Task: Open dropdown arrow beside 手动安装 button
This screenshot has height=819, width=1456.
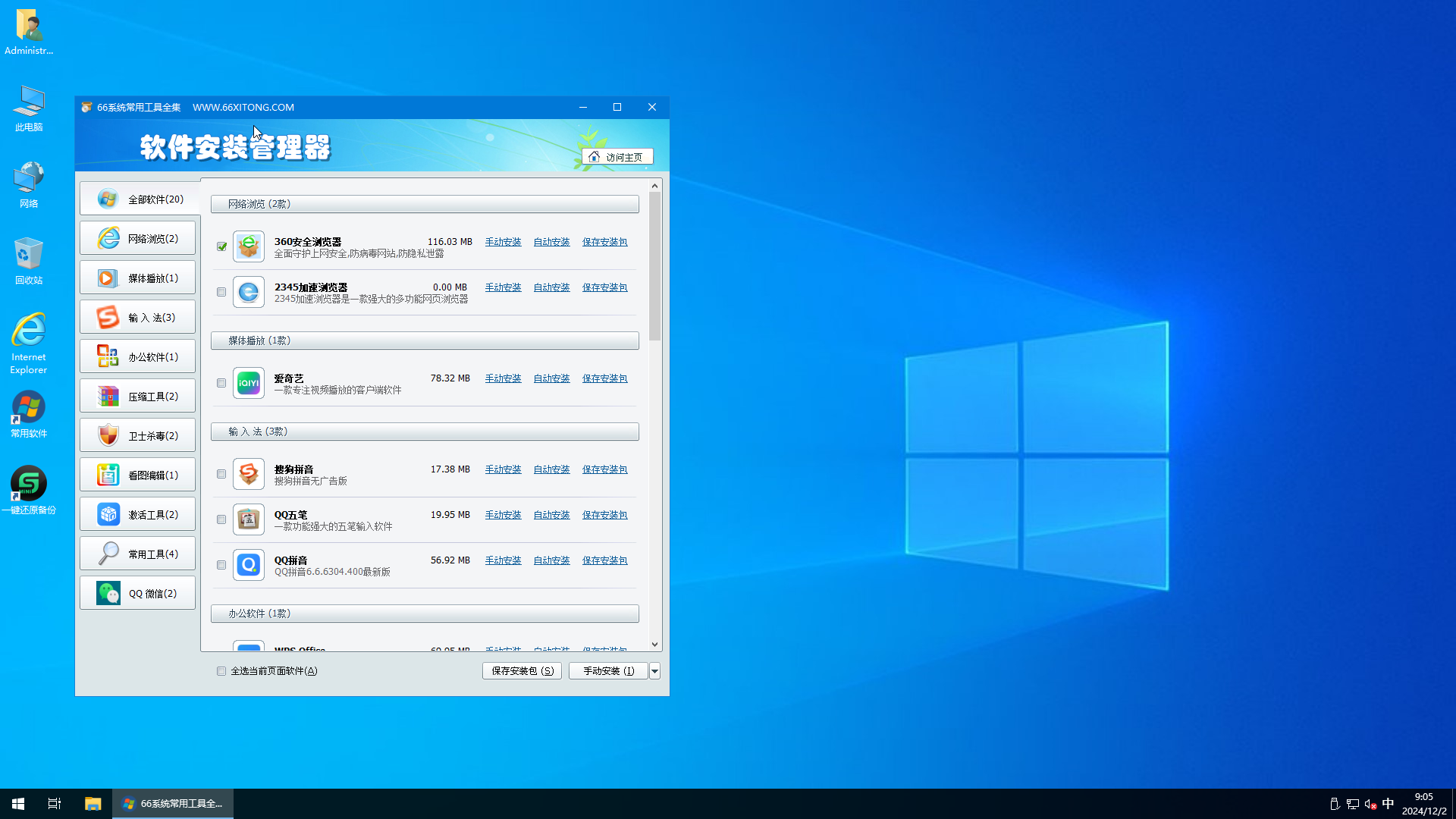Action: [654, 671]
